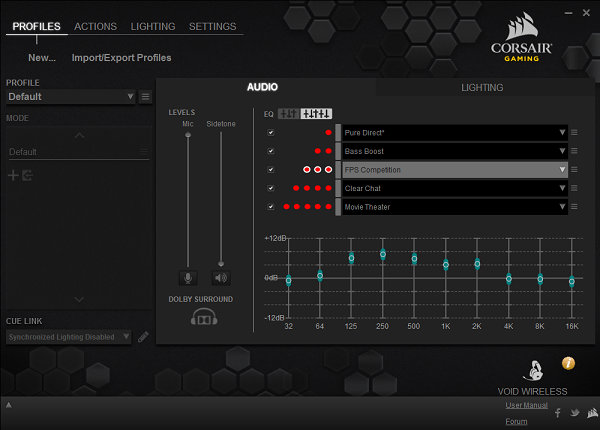
Task: Switch to the Profiles tab
Action: pos(36,26)
